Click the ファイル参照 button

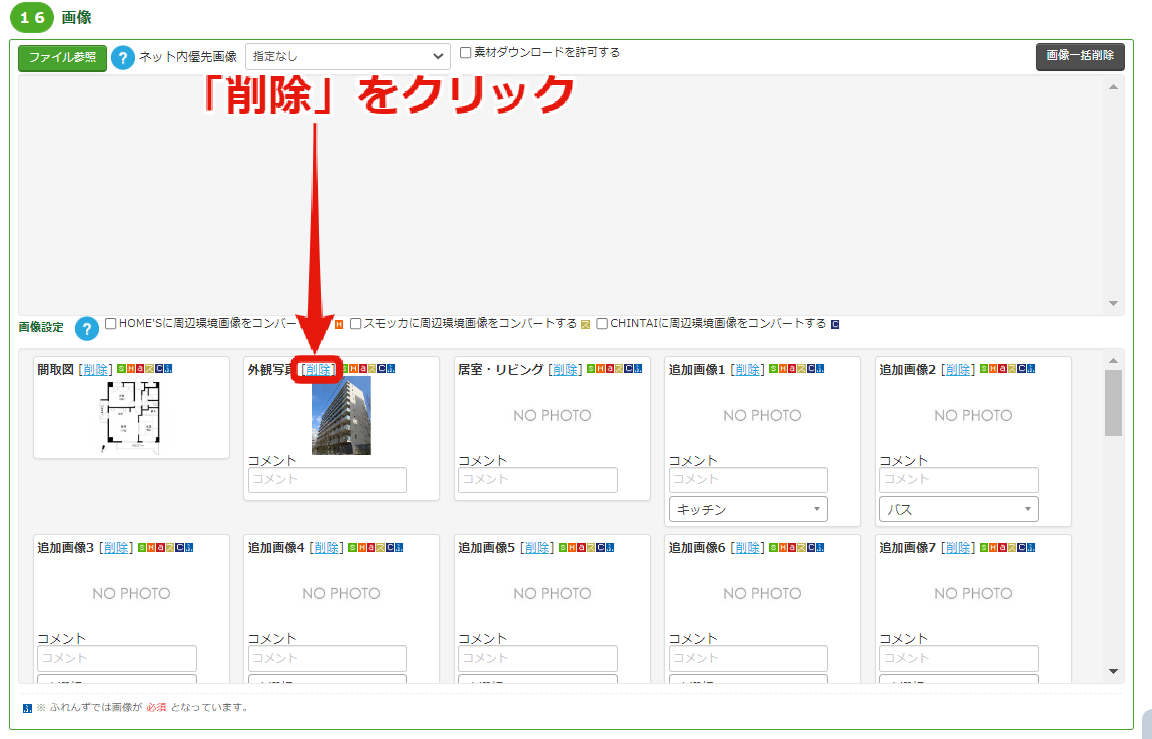point(62,57)
